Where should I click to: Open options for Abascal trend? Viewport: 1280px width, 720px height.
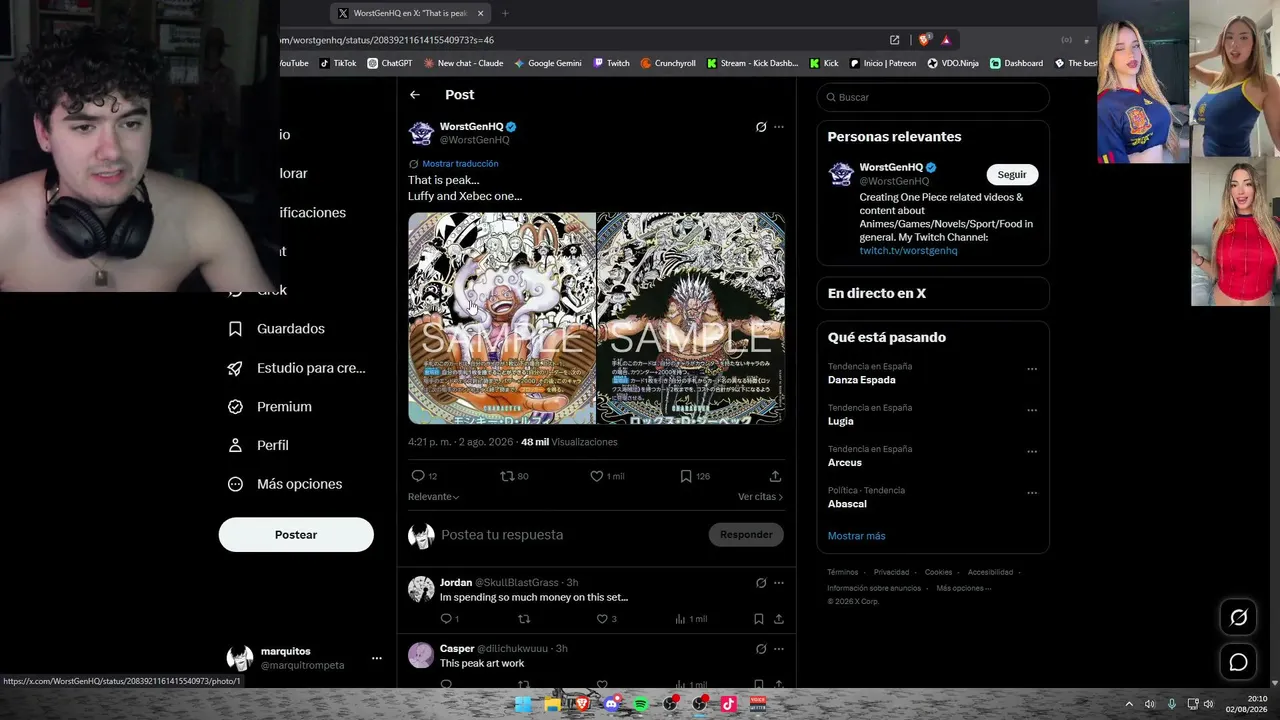tap(1032, 493)
